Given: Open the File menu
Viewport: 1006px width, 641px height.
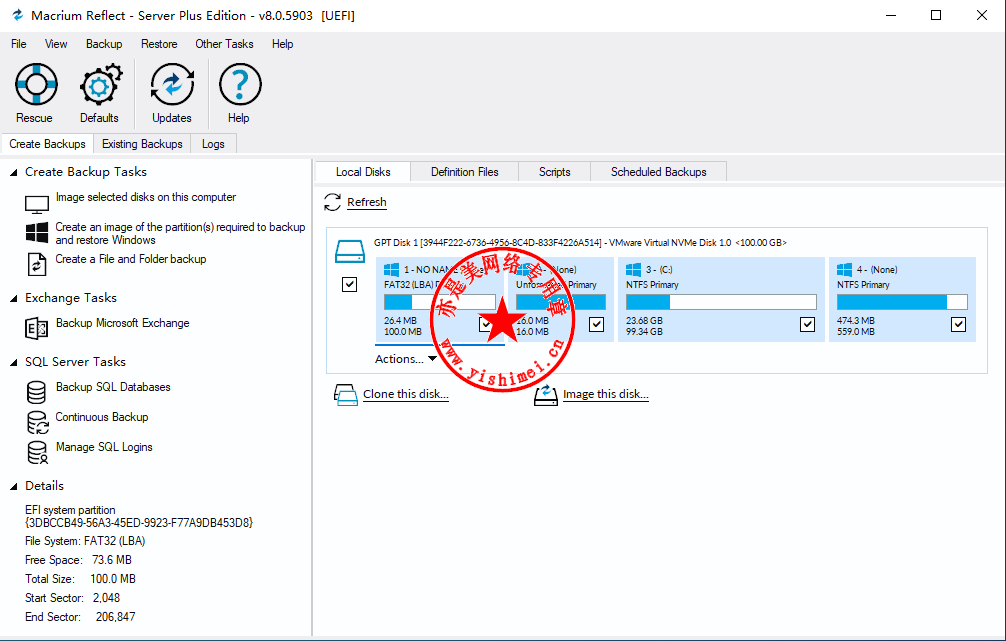Looking at the screenshot, I should 19,44.
